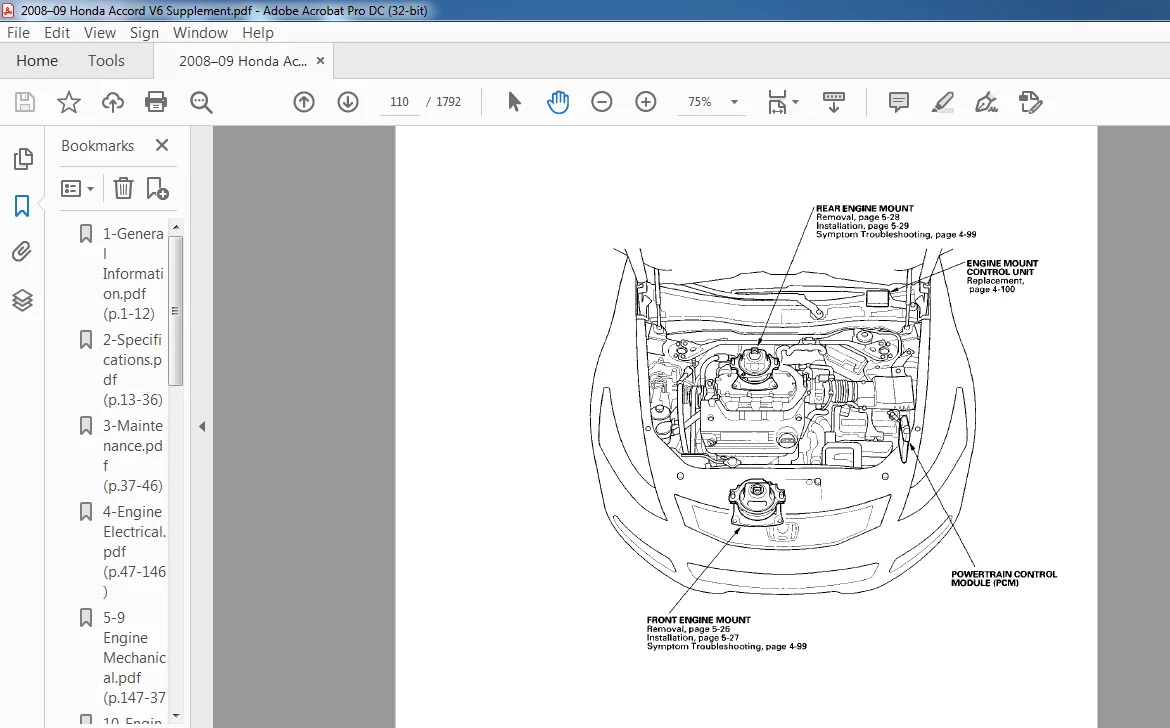
Task: Open bookmark 2-Specifications.pdf
Action: [x=132, y=370]
